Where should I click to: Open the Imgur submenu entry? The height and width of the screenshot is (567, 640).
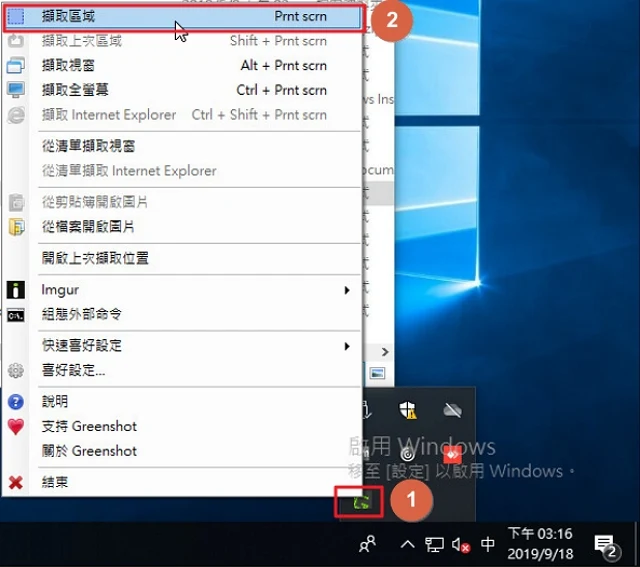[x=182, y=290]
